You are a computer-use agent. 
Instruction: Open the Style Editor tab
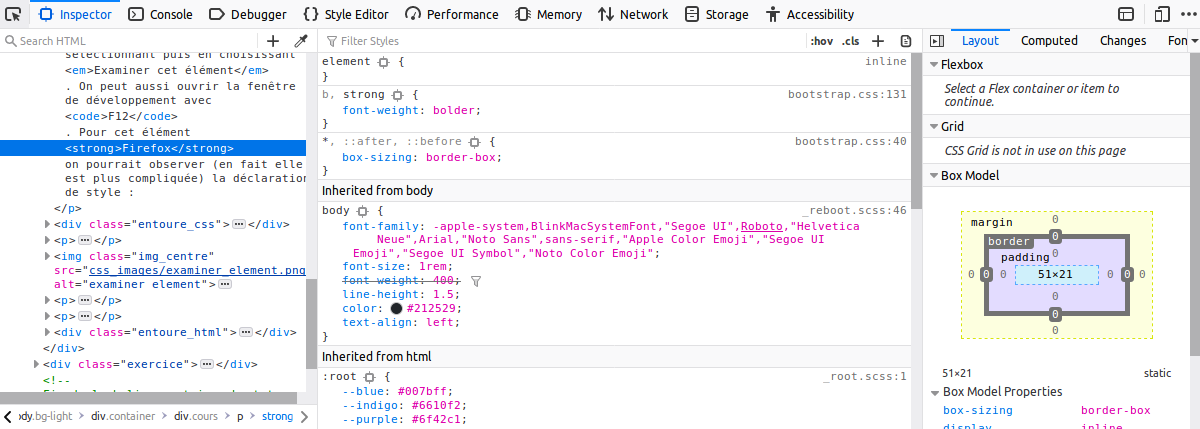(346, 14)
